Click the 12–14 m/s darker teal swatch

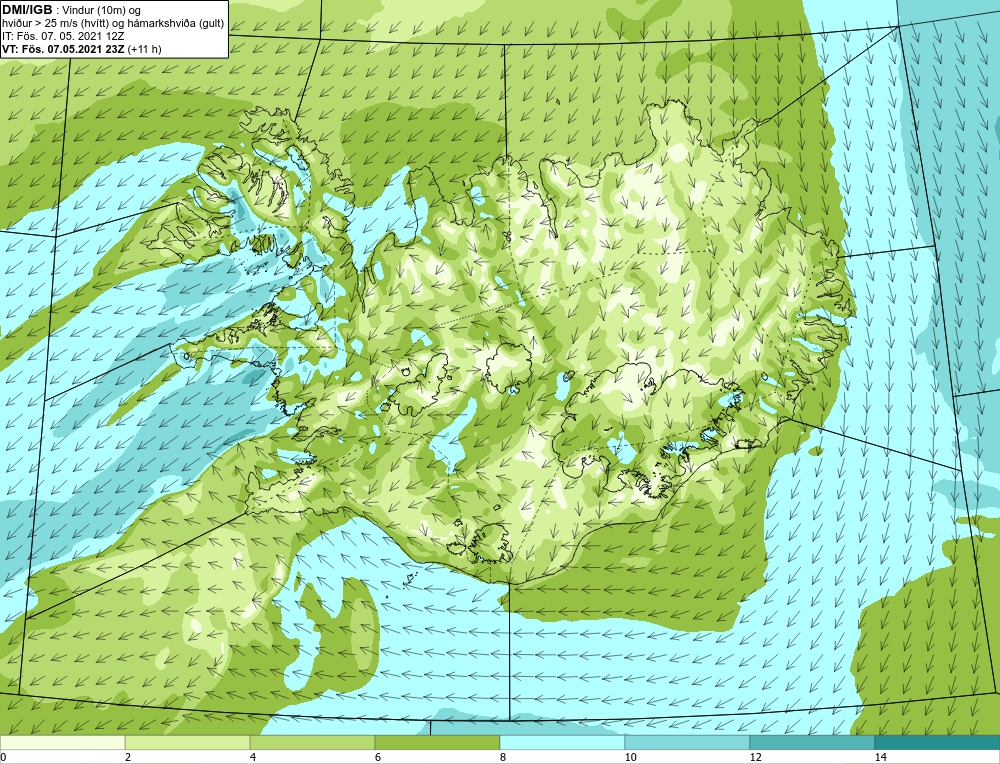pos(812,742)
